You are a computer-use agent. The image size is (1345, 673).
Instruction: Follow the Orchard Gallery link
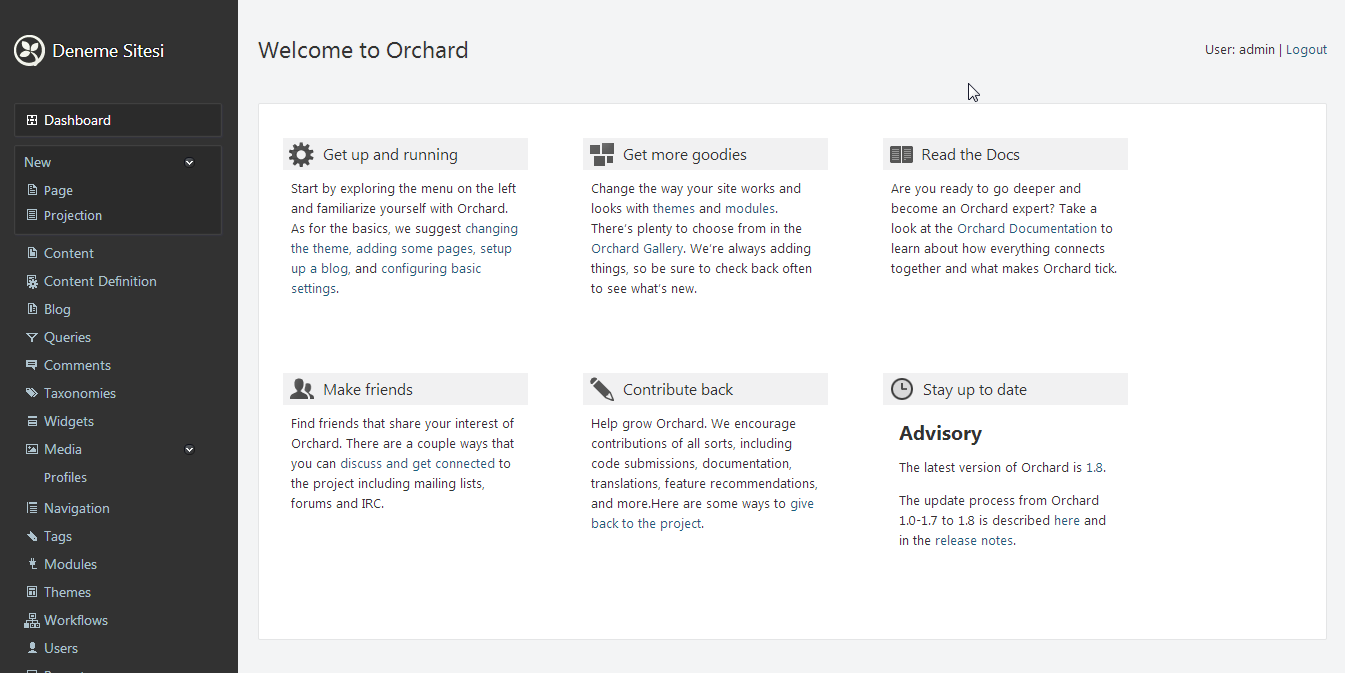click(x=637, y=249)
